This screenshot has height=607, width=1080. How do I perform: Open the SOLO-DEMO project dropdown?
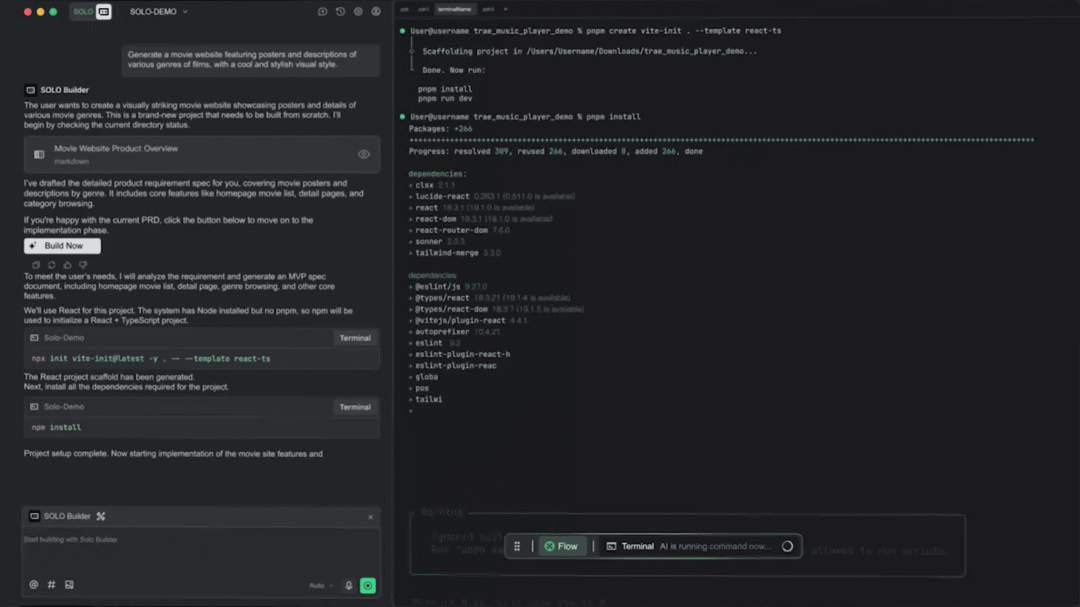[x=158, y=12]
